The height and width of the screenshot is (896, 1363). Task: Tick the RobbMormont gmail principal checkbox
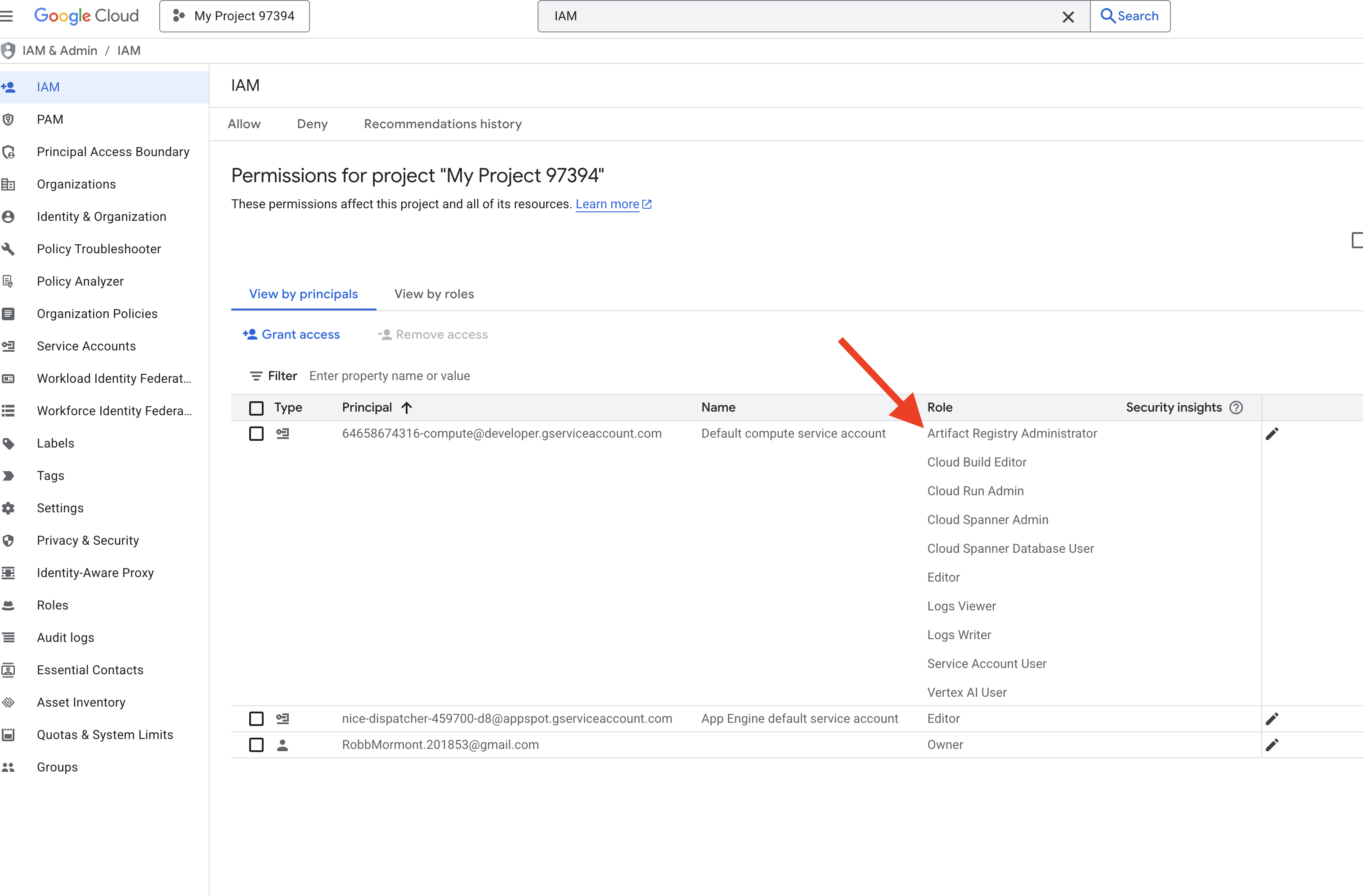(256, 745)
